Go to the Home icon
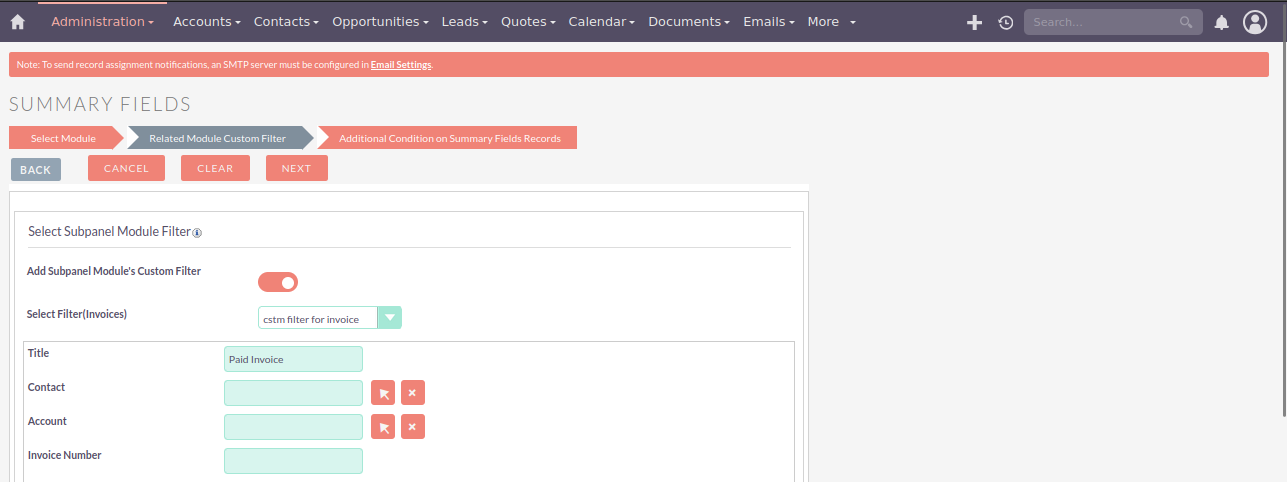Viewport: 1287px width, 482px height. point(17,22)
